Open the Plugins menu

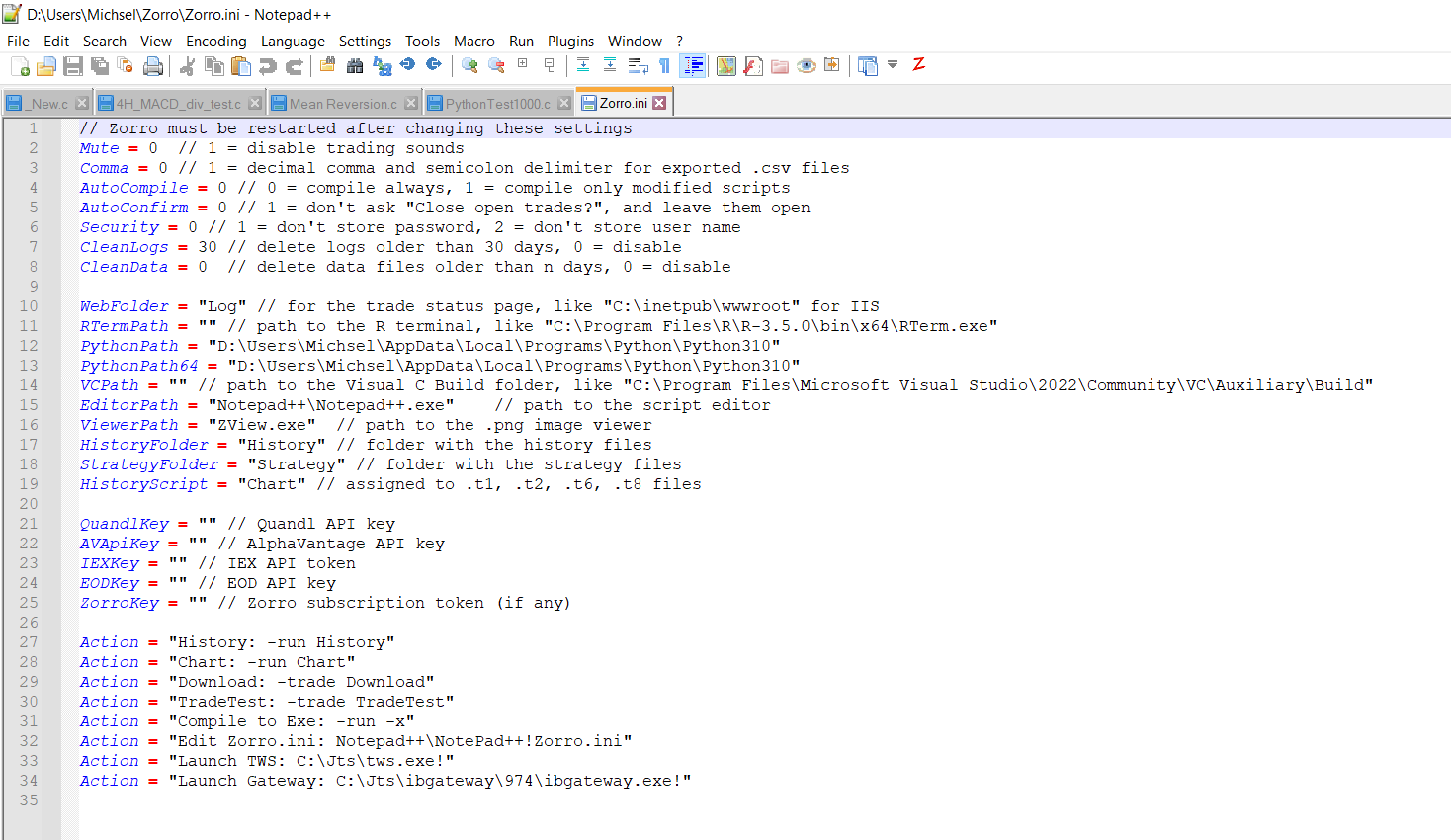[x=570, y=42]
